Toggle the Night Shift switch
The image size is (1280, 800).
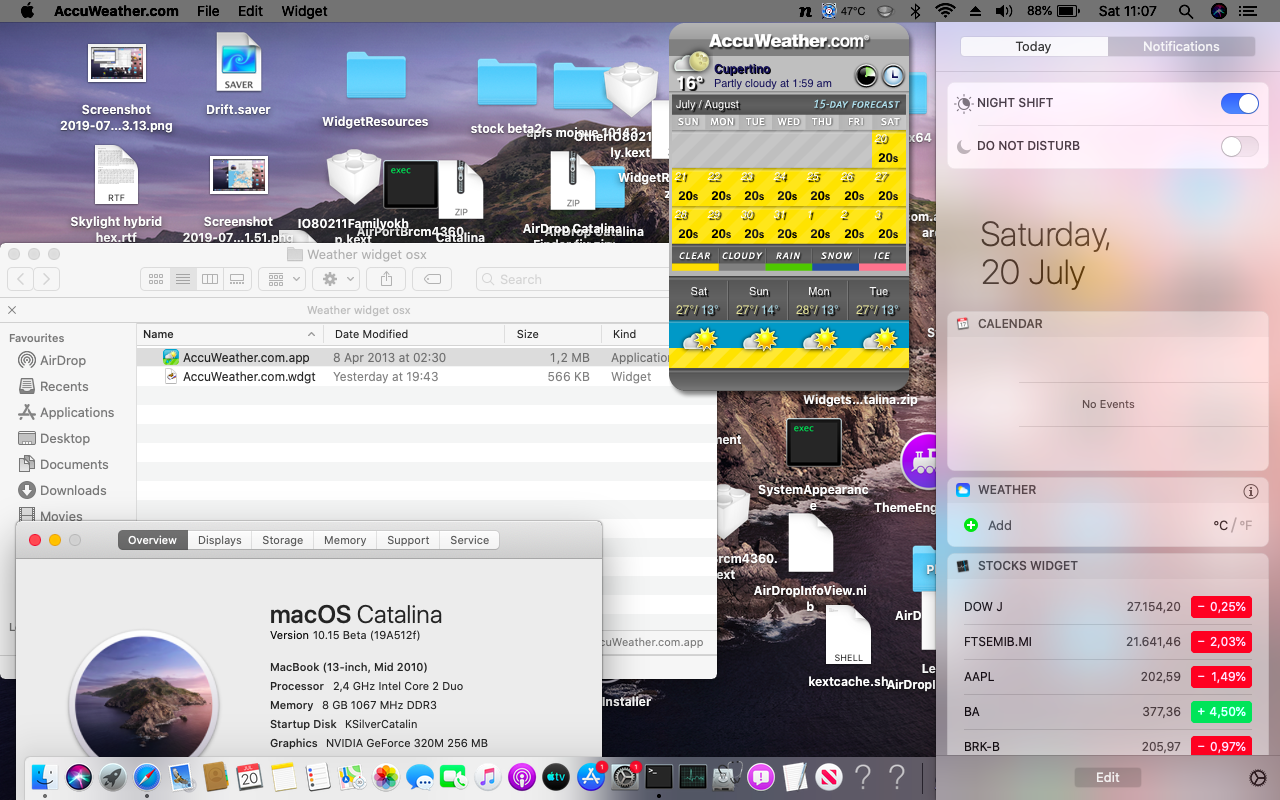tap(1240, 103)
